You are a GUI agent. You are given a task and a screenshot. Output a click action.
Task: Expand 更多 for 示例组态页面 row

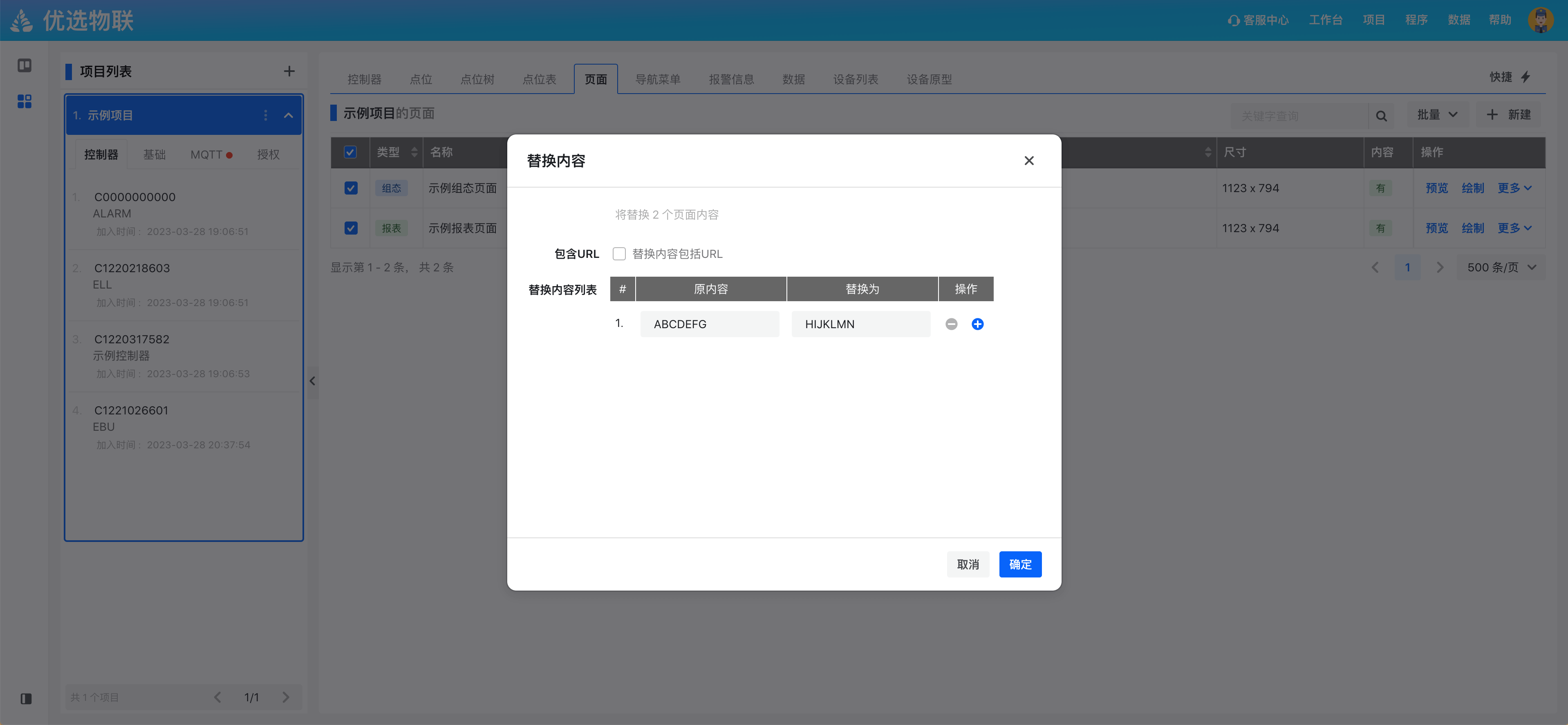point(1514,188)
